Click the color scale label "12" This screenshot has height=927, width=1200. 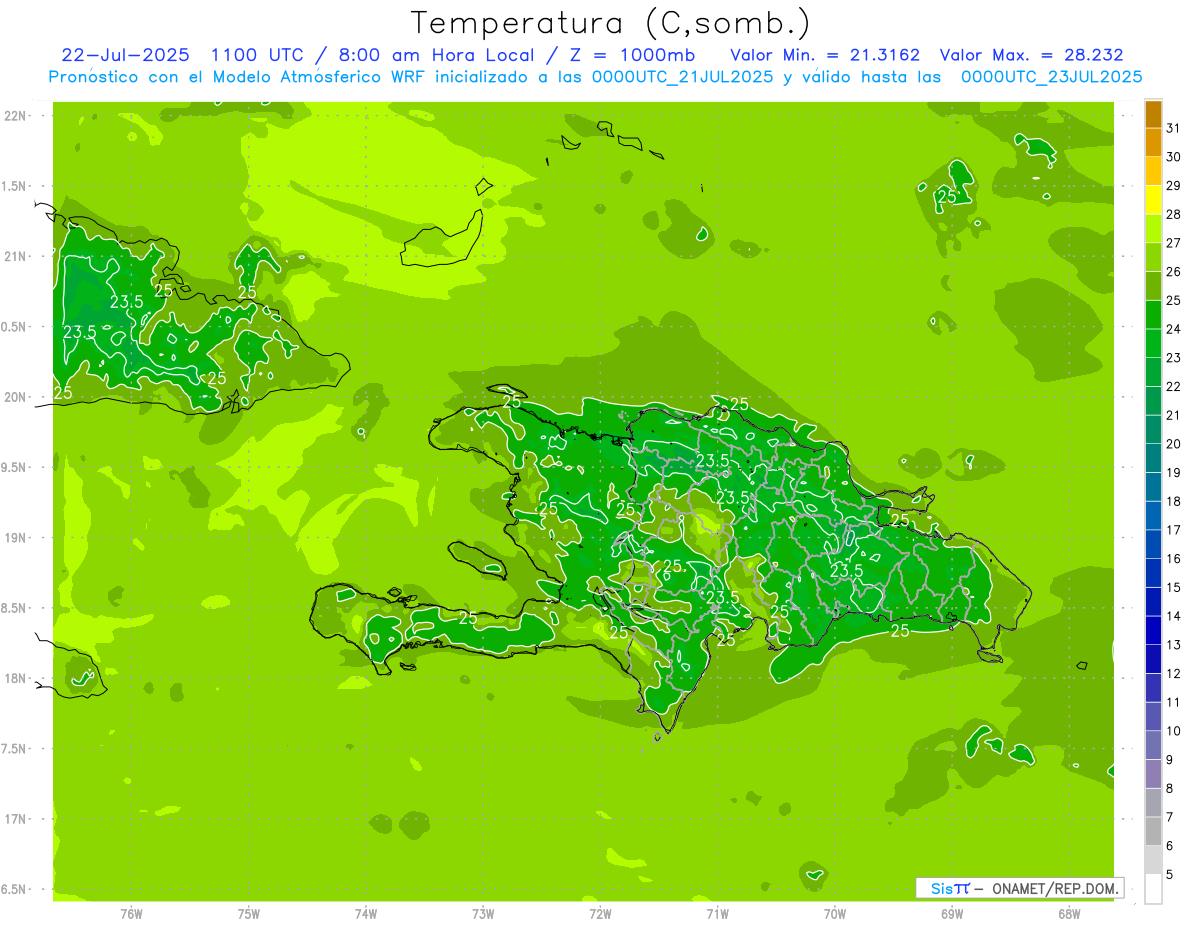pyautogui.click(x=1173, y=674)
